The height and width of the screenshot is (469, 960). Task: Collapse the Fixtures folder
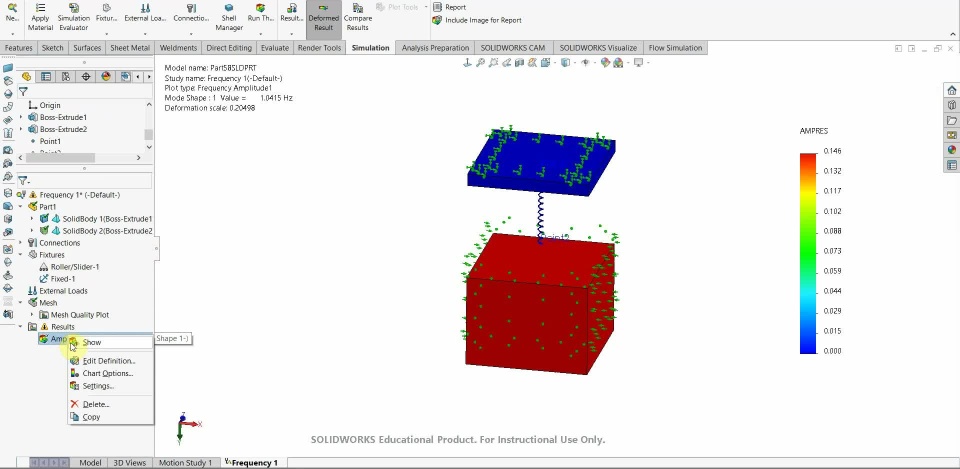point(21,255)
